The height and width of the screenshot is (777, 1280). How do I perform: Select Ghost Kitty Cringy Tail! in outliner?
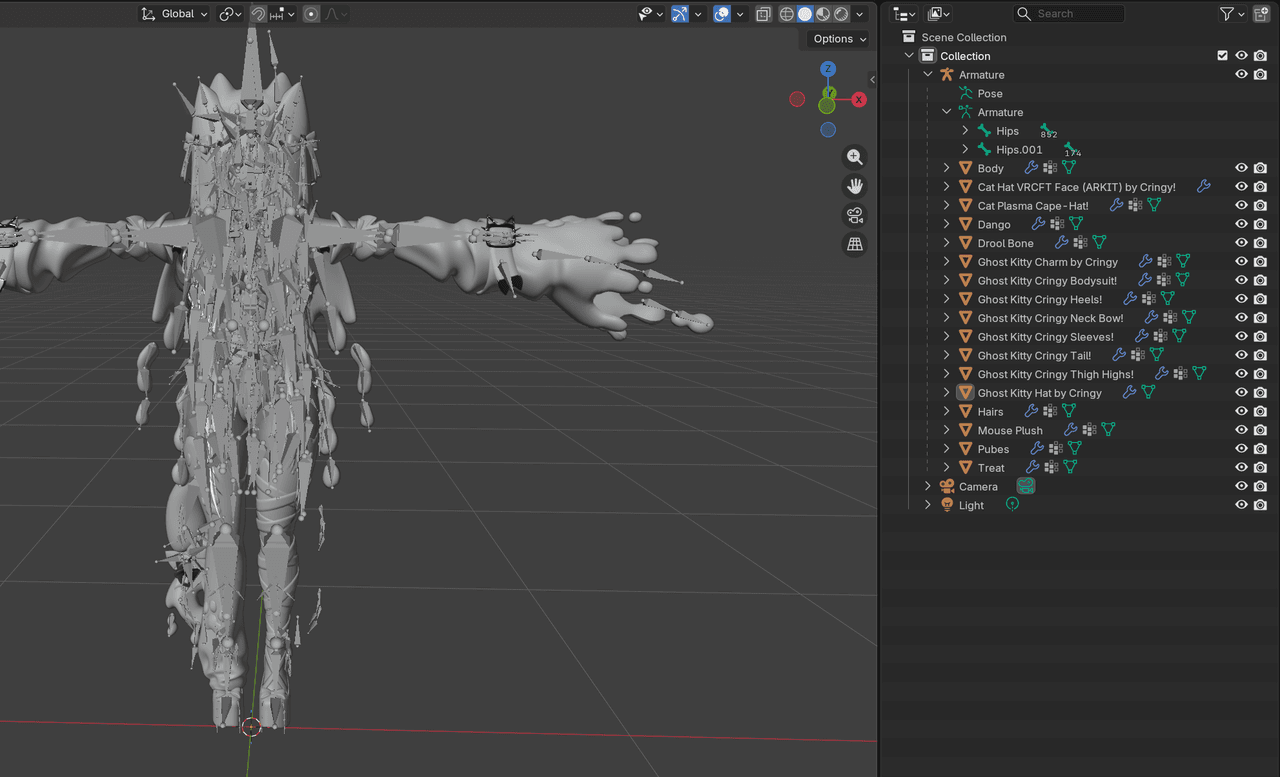click(1034, 355)
